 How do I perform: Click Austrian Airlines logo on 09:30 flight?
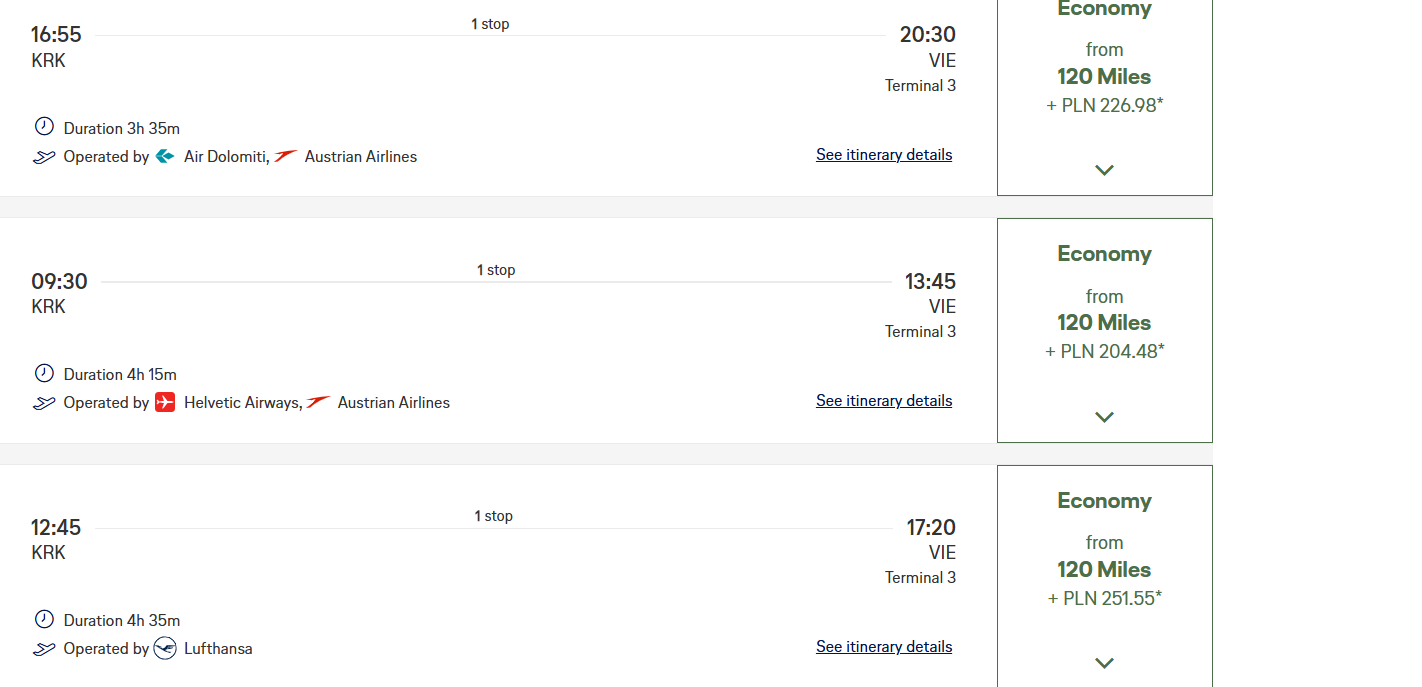(x=319, y=402)
